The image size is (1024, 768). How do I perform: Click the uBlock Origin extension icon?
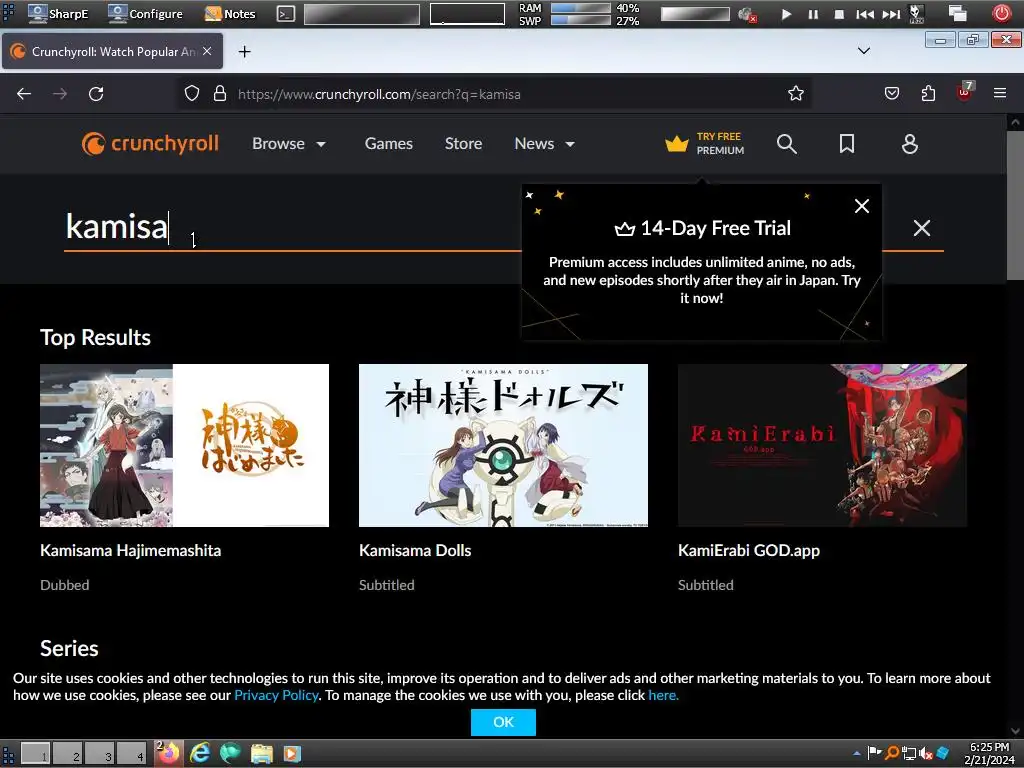coord(965,92)
